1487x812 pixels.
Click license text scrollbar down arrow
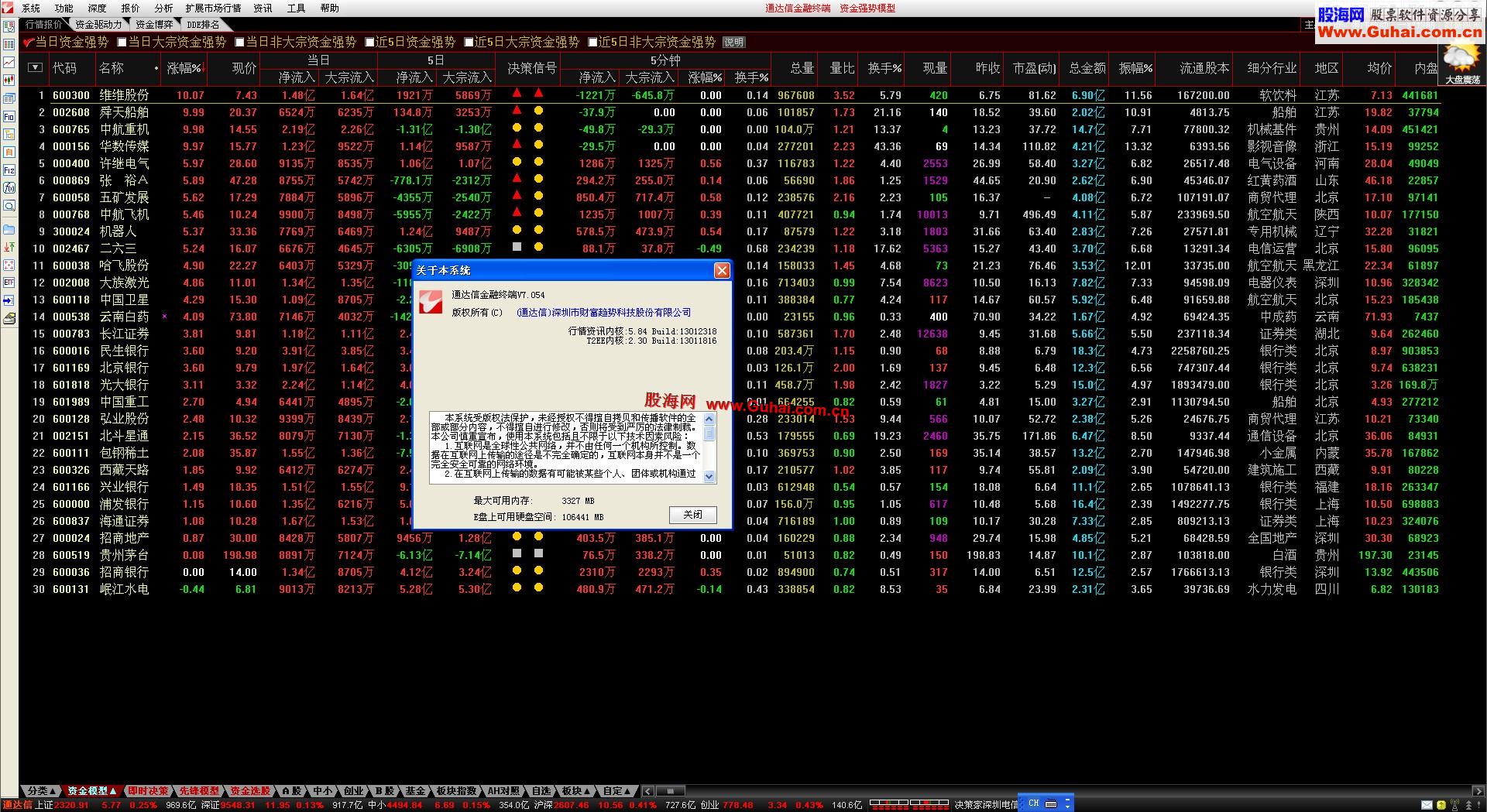pyautogui.click(x=709, y=478)
